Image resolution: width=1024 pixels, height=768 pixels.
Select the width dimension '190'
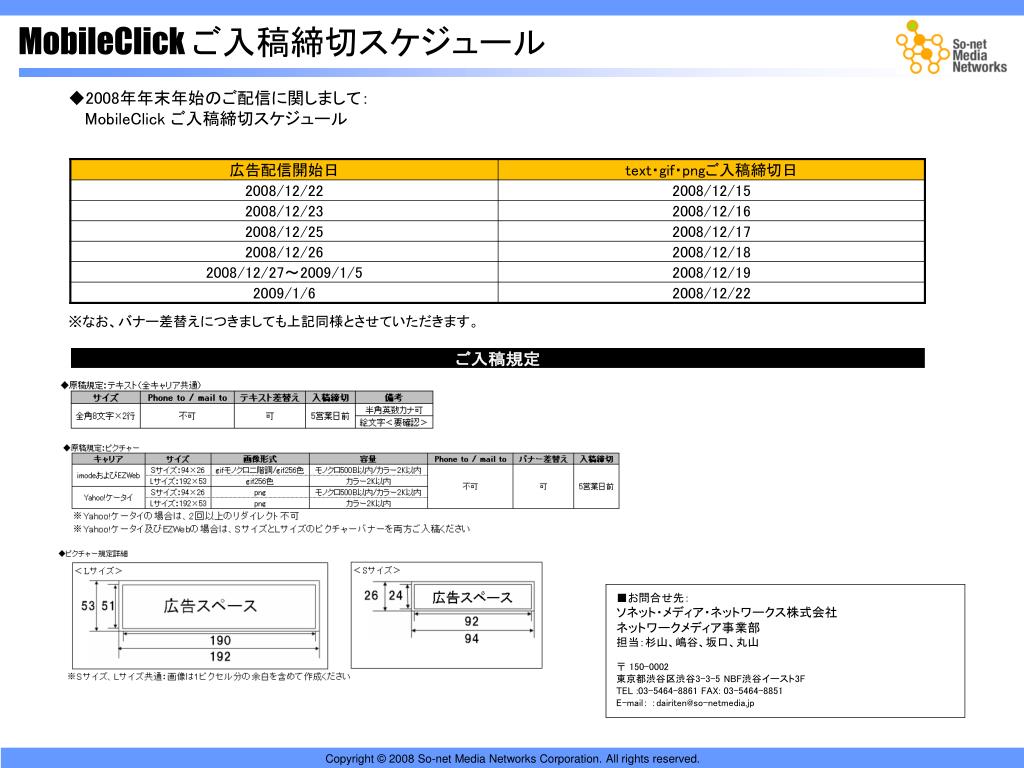click(220, 640)
